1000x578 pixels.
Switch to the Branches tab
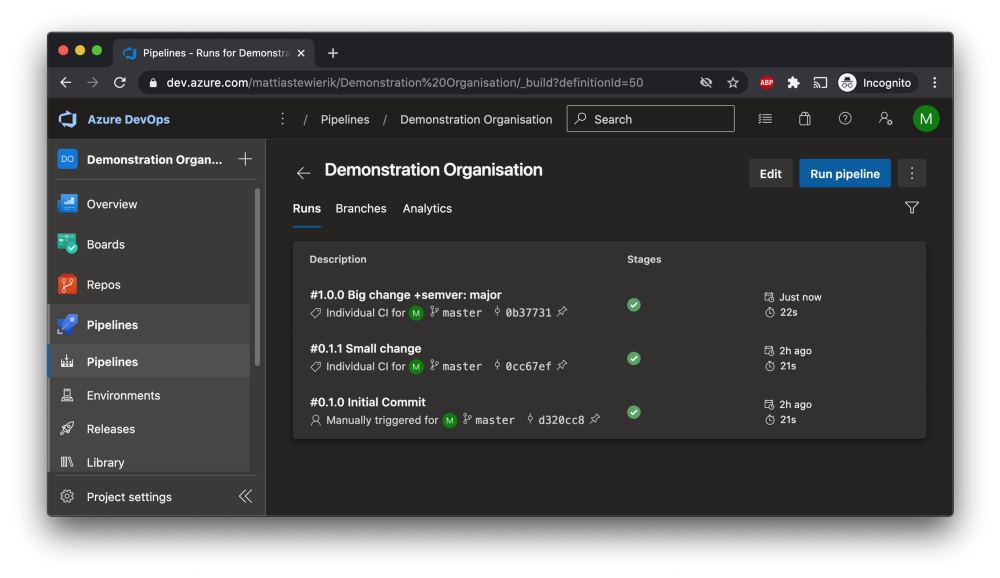[361, 209]
